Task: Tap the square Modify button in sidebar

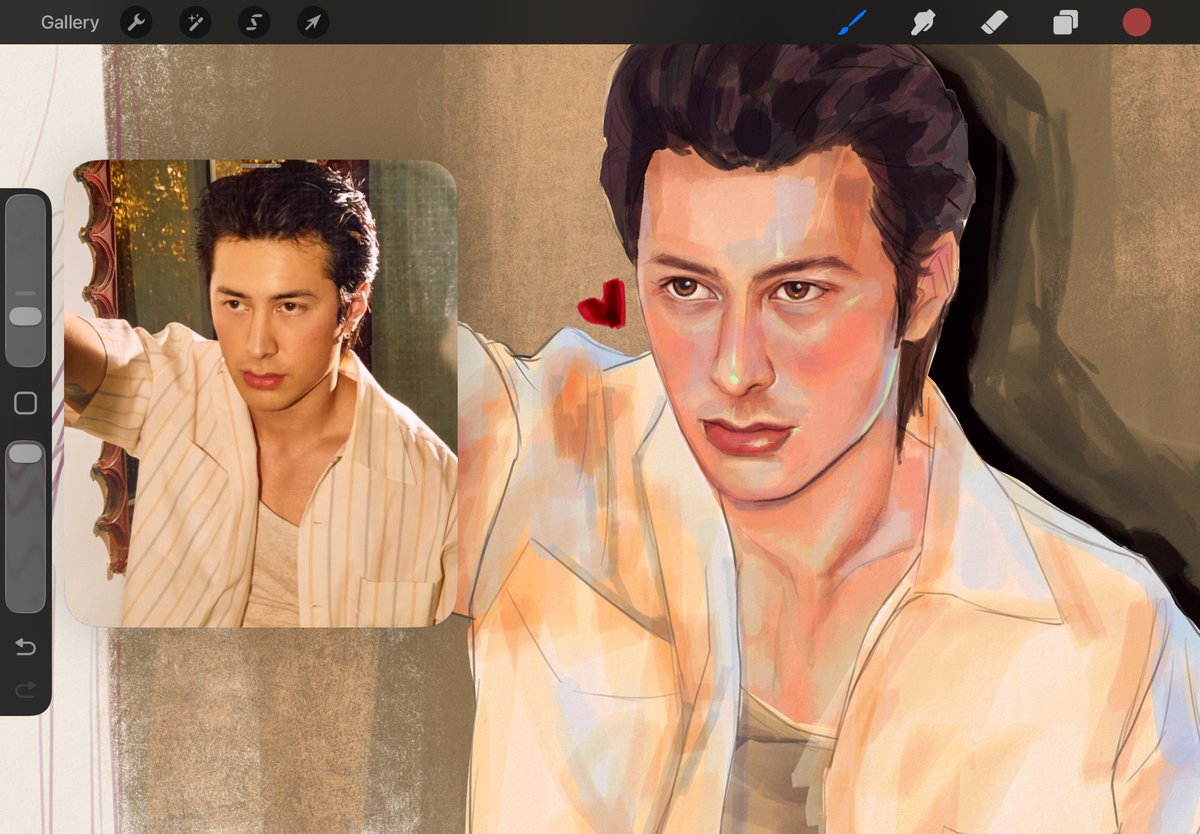Action: tap(25, 403)
